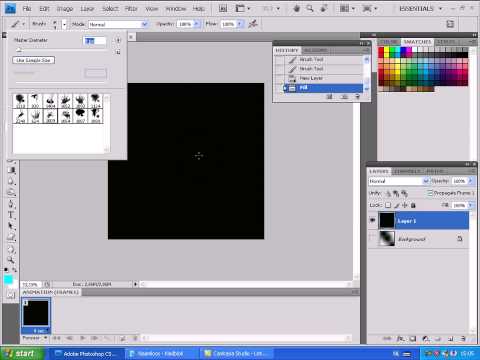Open the Arrange Documents dropdown
Screen dimensions: 480x360
[347, 8]
